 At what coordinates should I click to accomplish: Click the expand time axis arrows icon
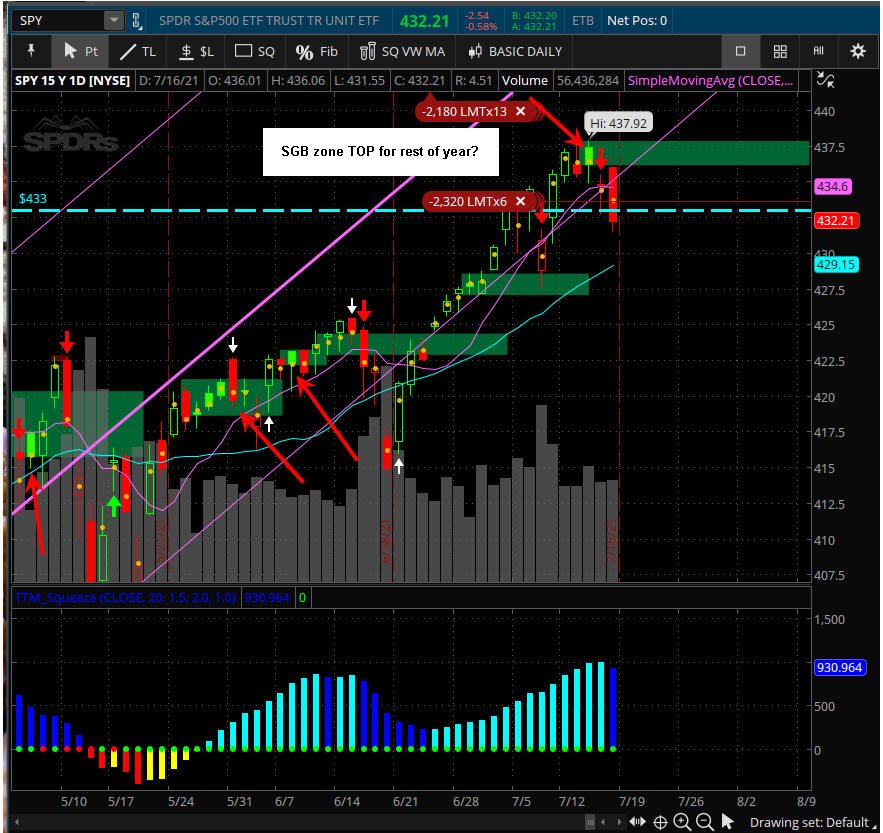pyautogui.click(x=637, y=822)
